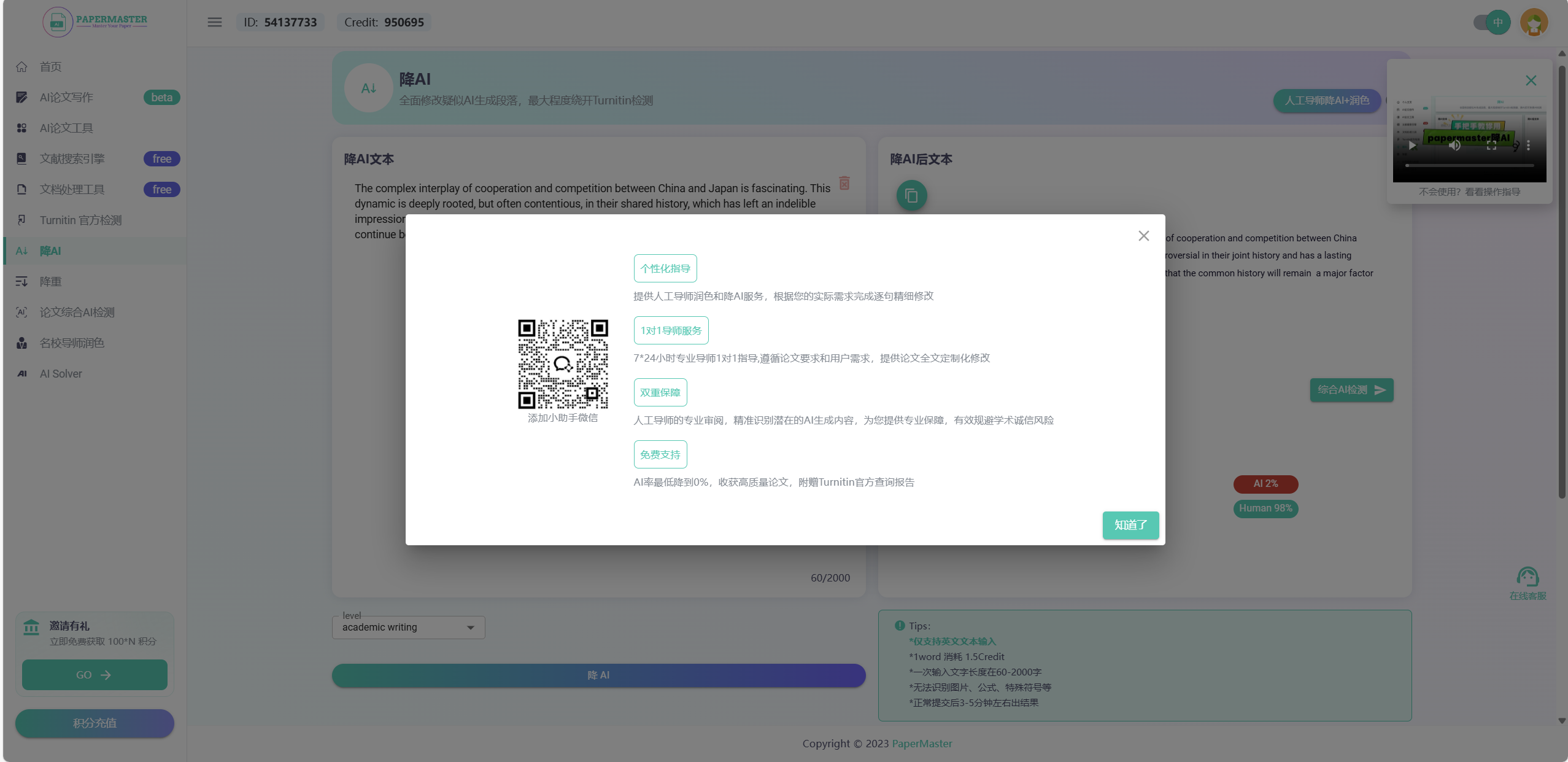Viewport: 1568px width, 762px height.
Task: Click the 积分充值 recharge button
Action: (95, 723)
